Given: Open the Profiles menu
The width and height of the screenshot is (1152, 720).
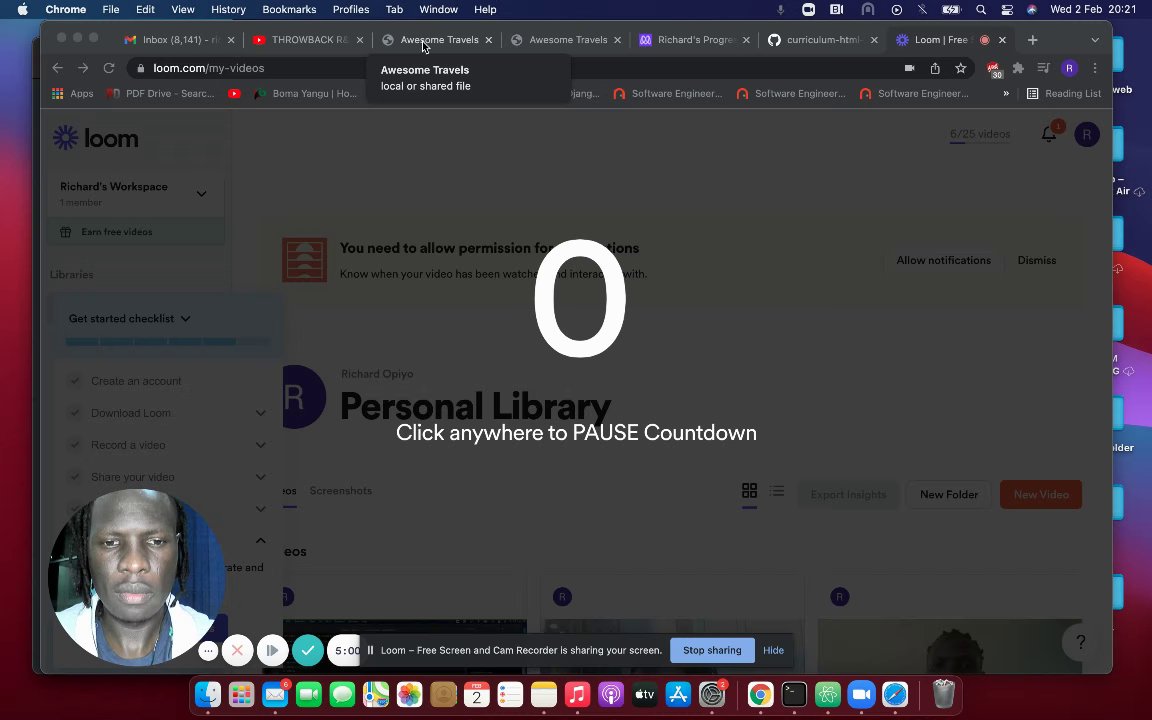Looking at the screenshot, I should pyautogui.click(x=350, y=10).
